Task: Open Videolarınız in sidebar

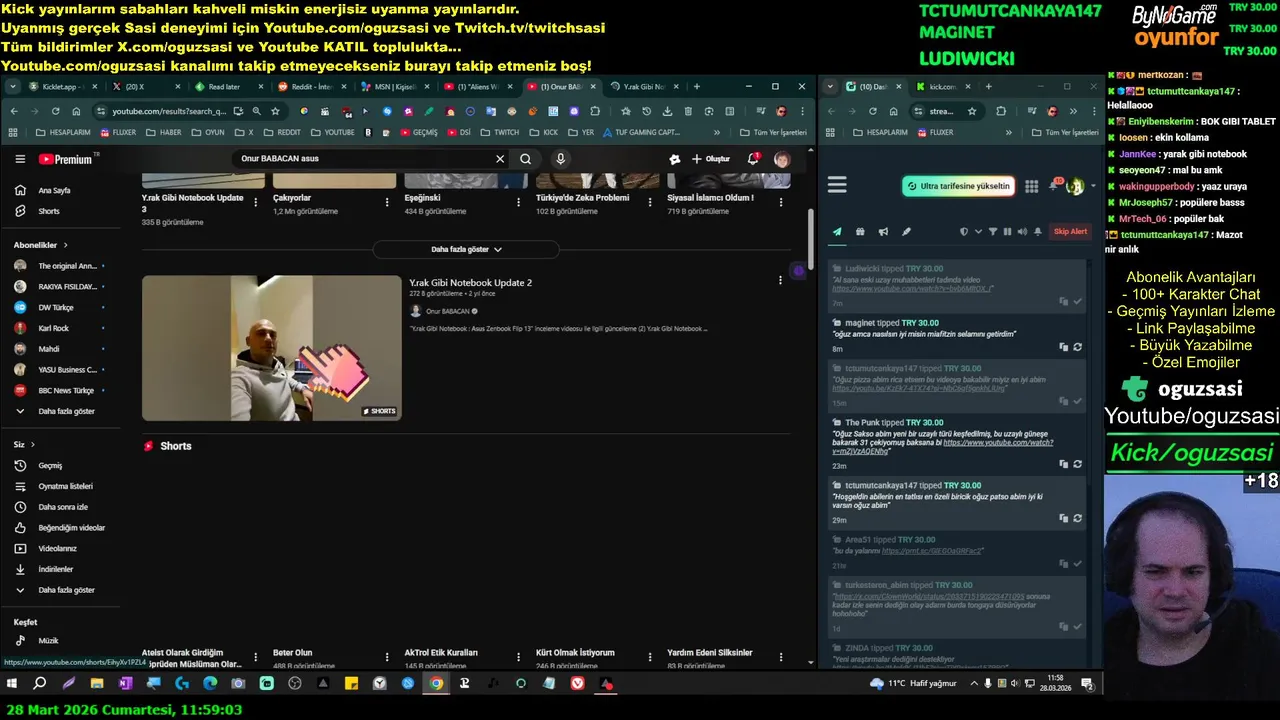Action: coord(60,548)
